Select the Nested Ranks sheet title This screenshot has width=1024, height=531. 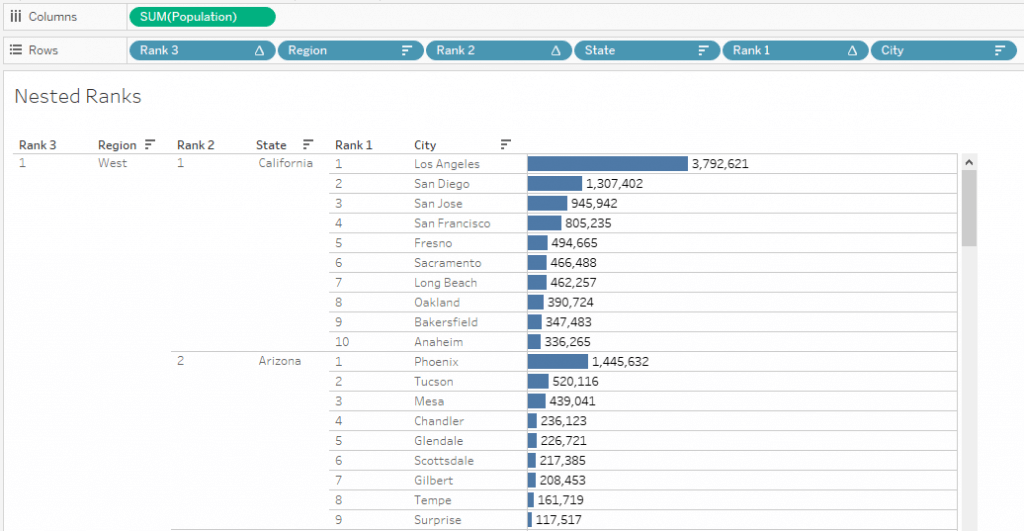78,96
